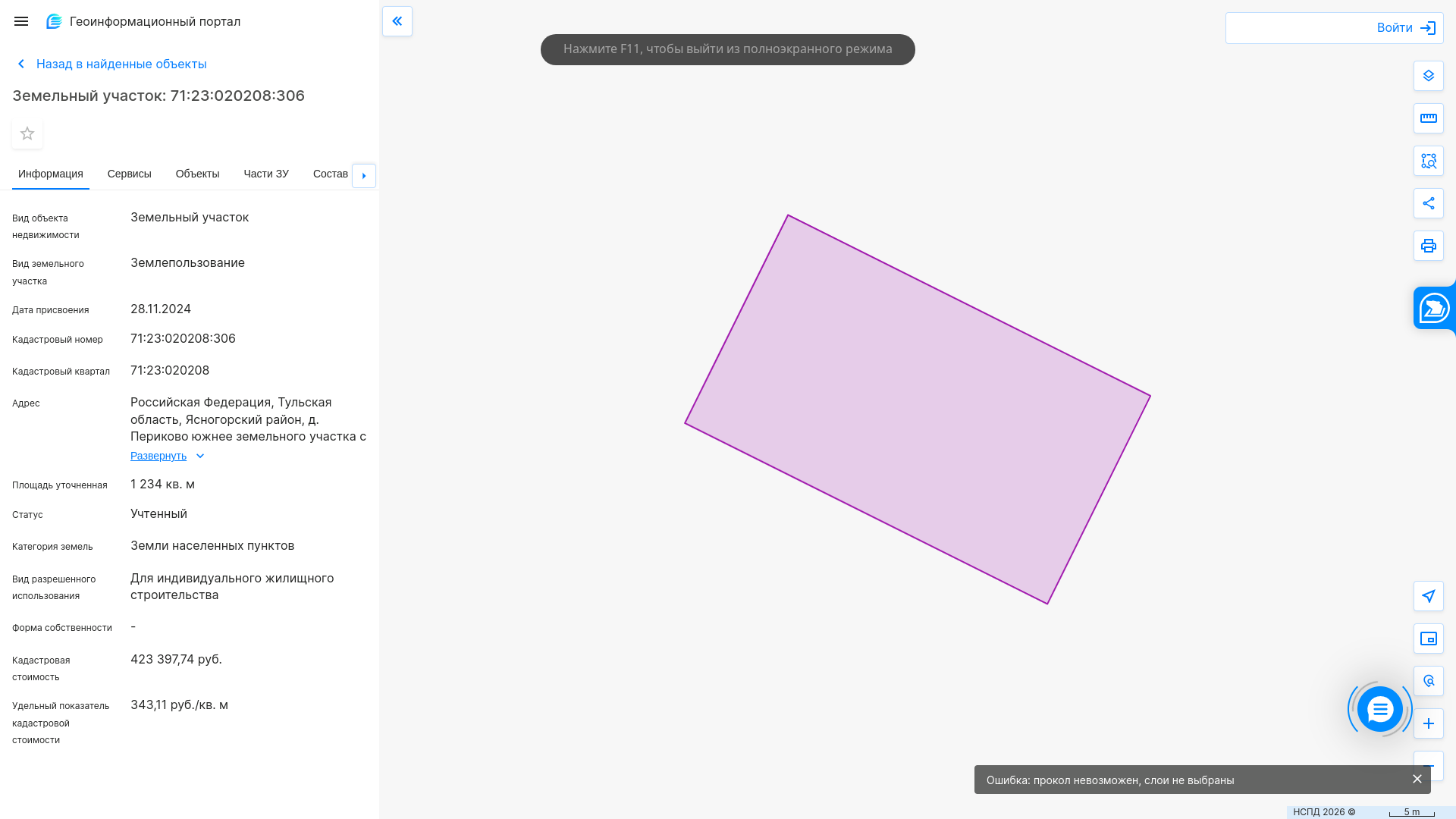Click the 5 m scale bar
1456x819 pixels.
(x=1412, y=812)
